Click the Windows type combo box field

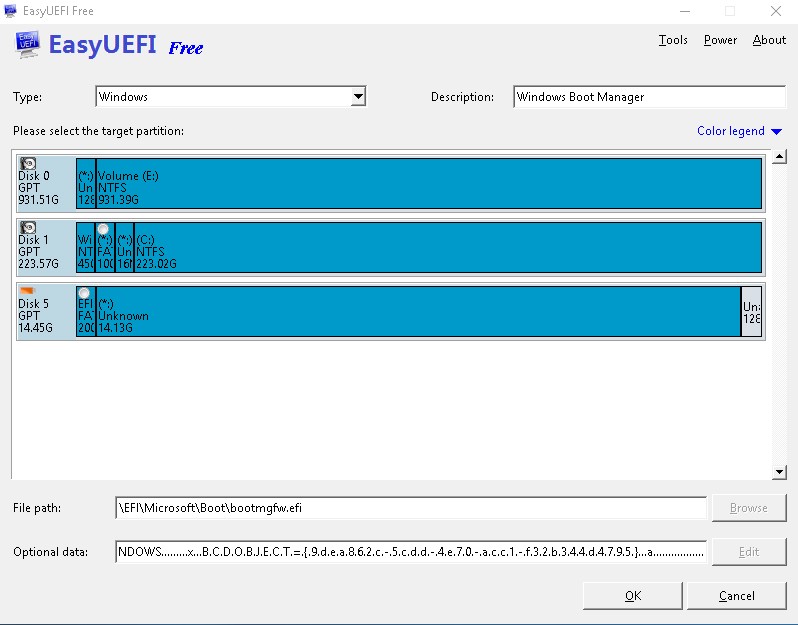[231, 96]
